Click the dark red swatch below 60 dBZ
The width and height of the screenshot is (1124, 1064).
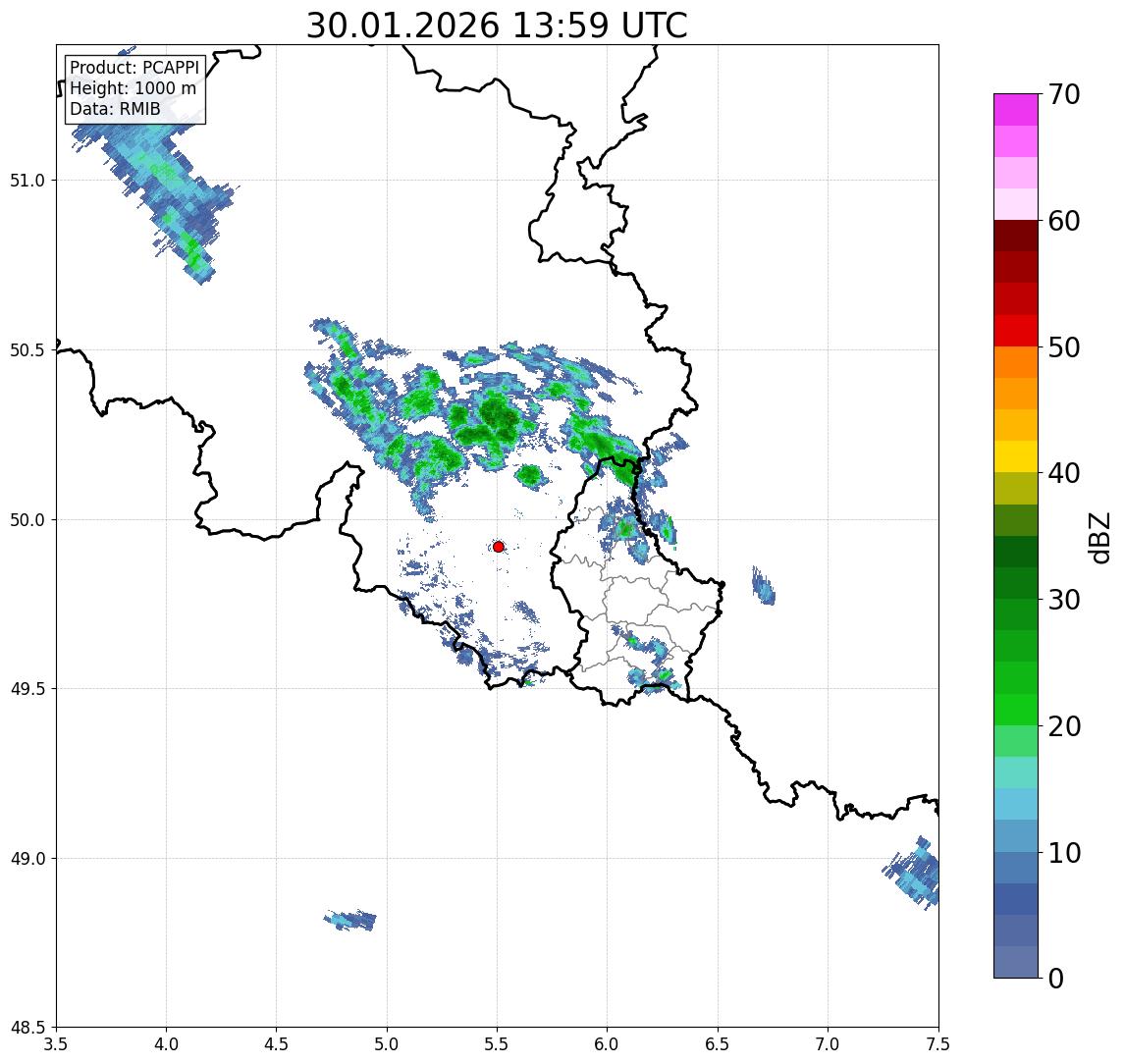pos(1016,236)
